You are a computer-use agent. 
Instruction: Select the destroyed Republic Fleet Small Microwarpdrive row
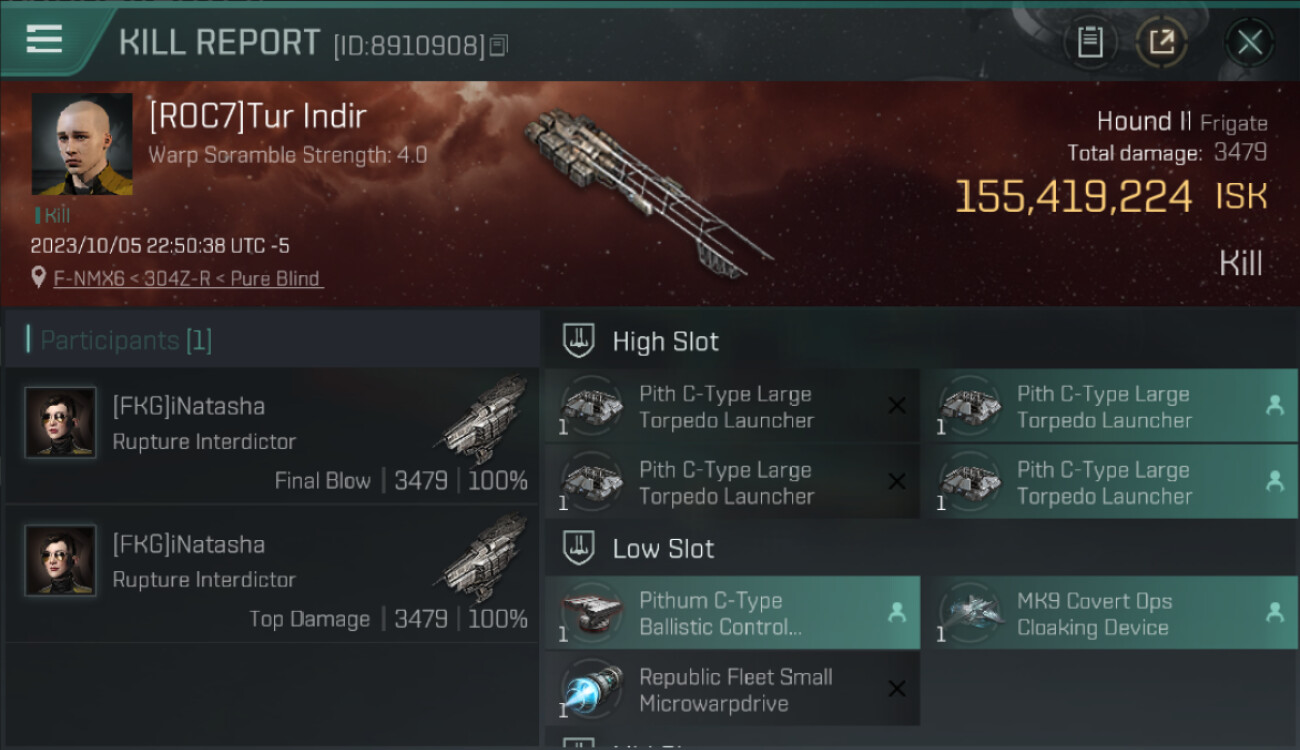click(732, 689)
